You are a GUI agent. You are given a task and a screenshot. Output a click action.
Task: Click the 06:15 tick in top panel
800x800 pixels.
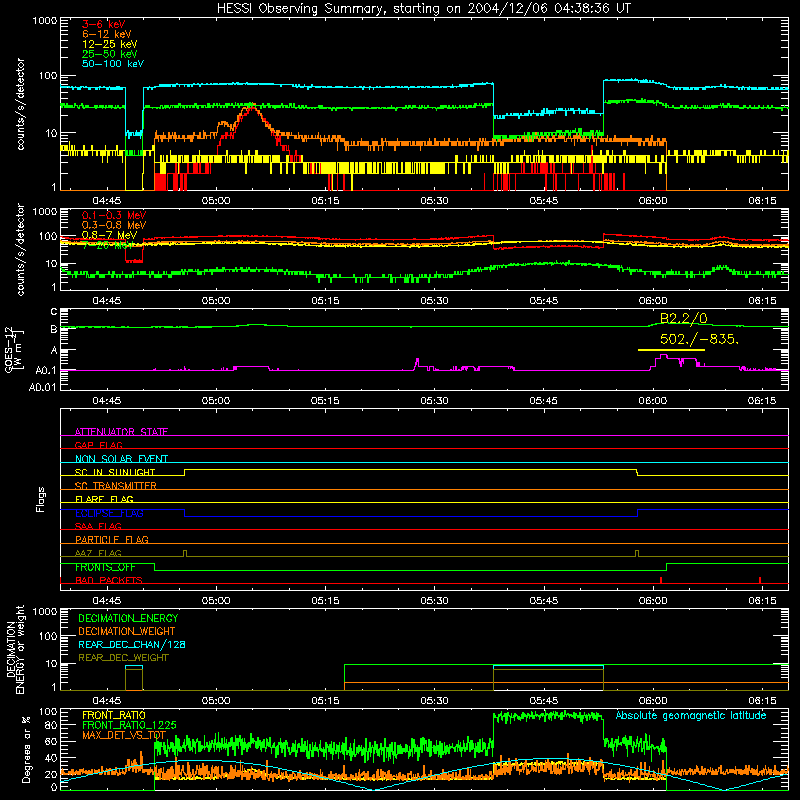(762, 201)
